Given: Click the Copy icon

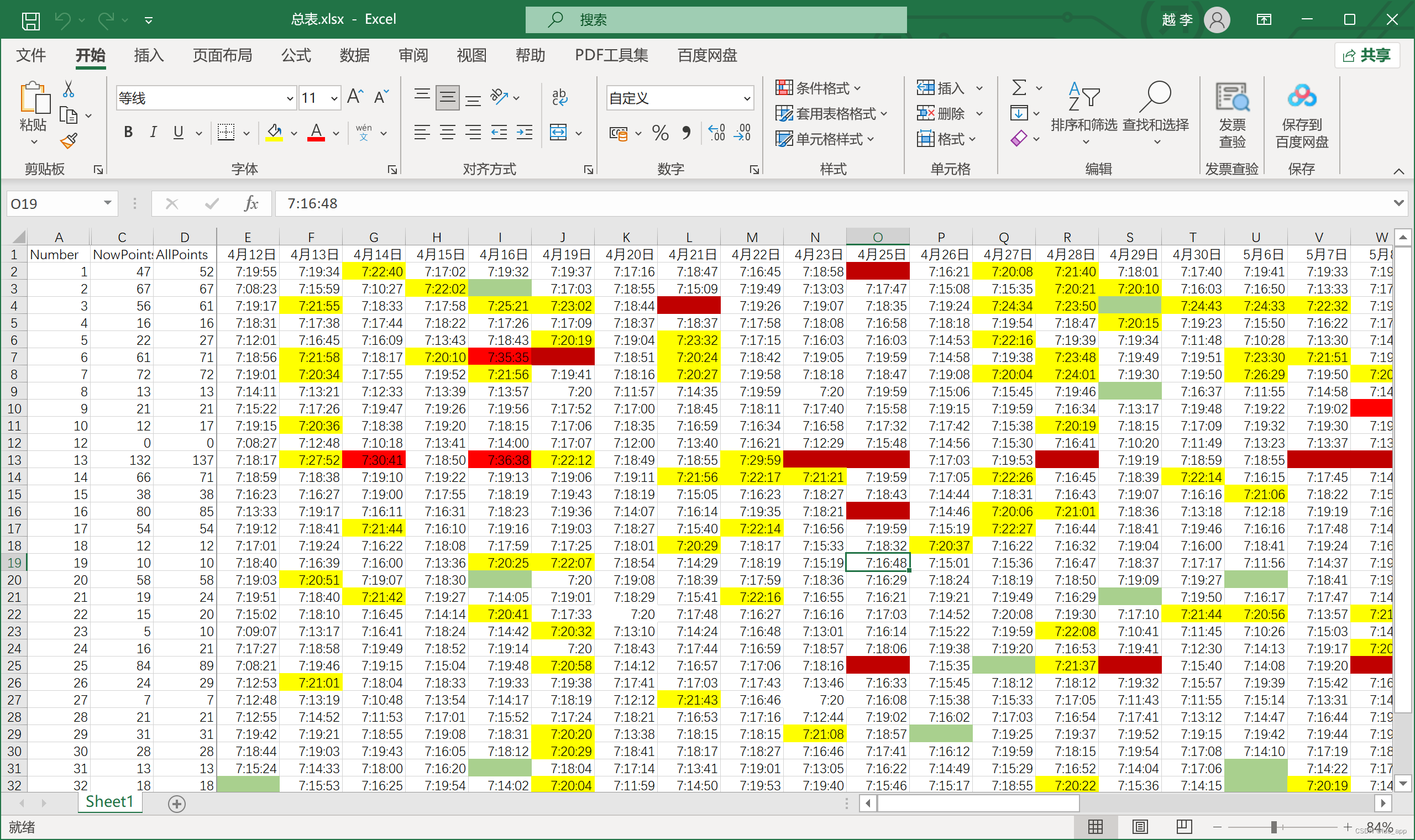Looking at the screenshot, I should coord(69,116).
